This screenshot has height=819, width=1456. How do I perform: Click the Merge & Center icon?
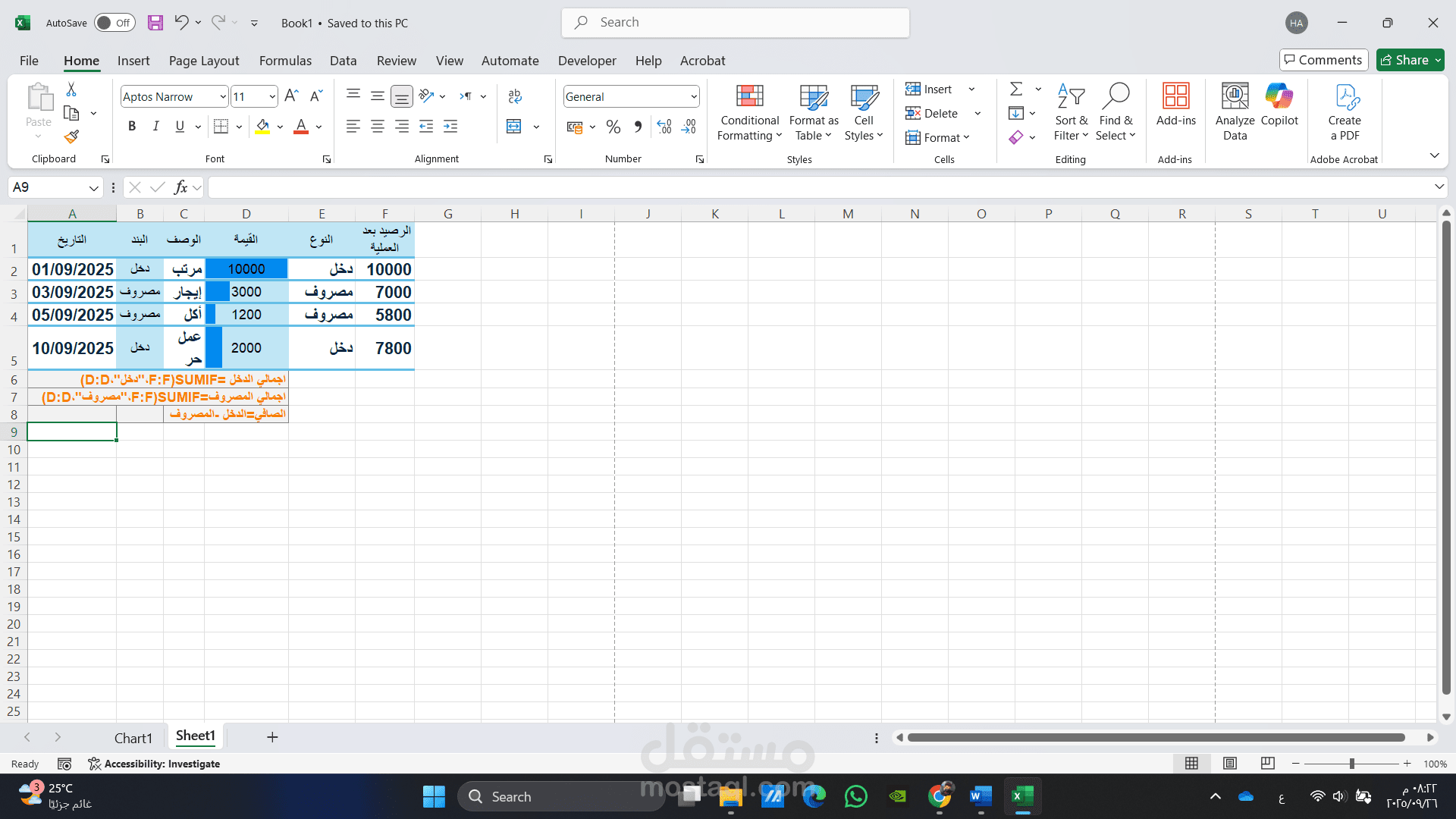pyautogui.click(x=514, y=127)
